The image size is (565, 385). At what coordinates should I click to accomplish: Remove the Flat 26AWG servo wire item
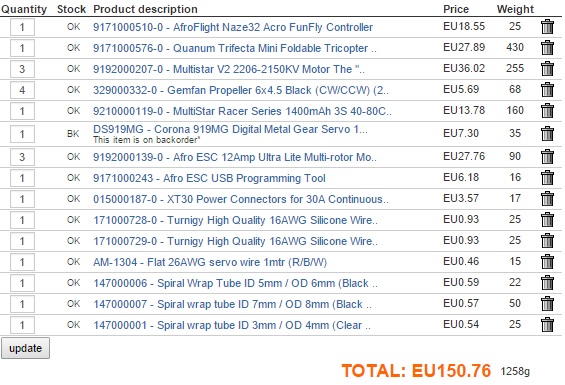coord(547,262)
